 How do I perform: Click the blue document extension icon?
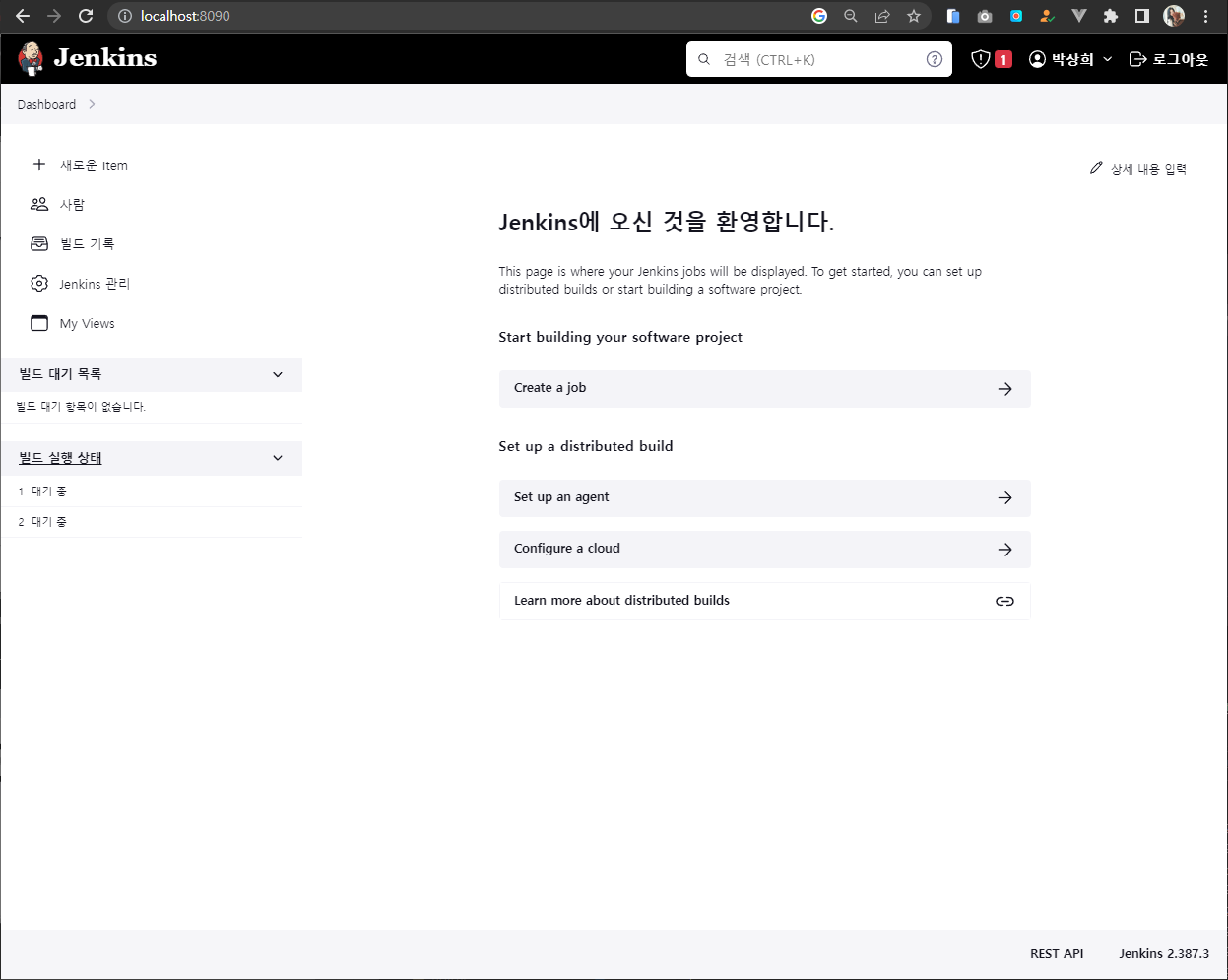pos(953,16)
